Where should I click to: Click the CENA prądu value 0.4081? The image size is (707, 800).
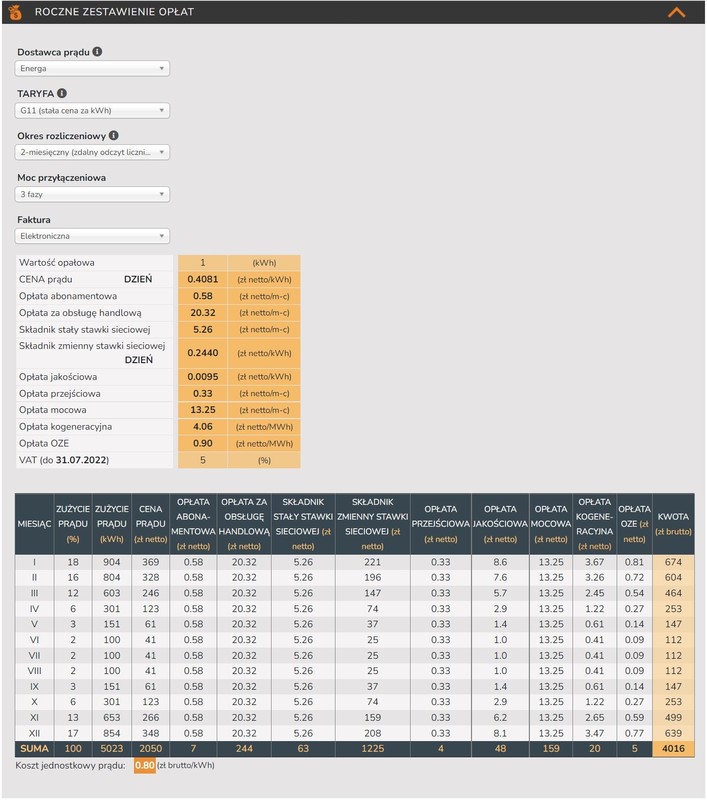point(203,279)
